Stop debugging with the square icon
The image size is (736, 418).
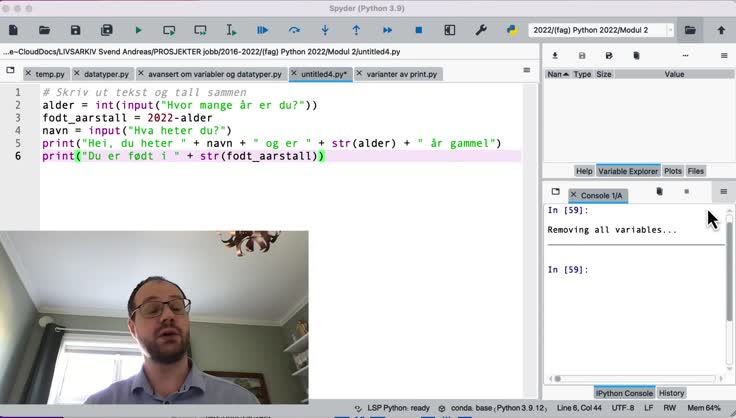419,30
